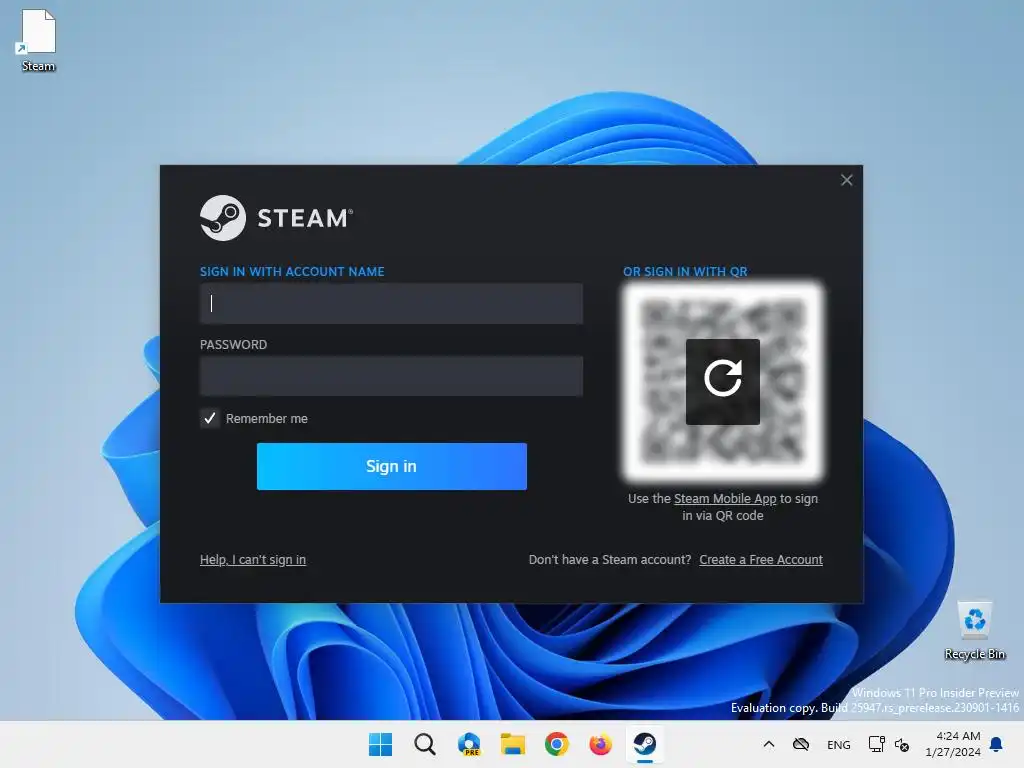Show hidden system tray icons
This screenshot has width=1024, height=768.
coord(769,744)
